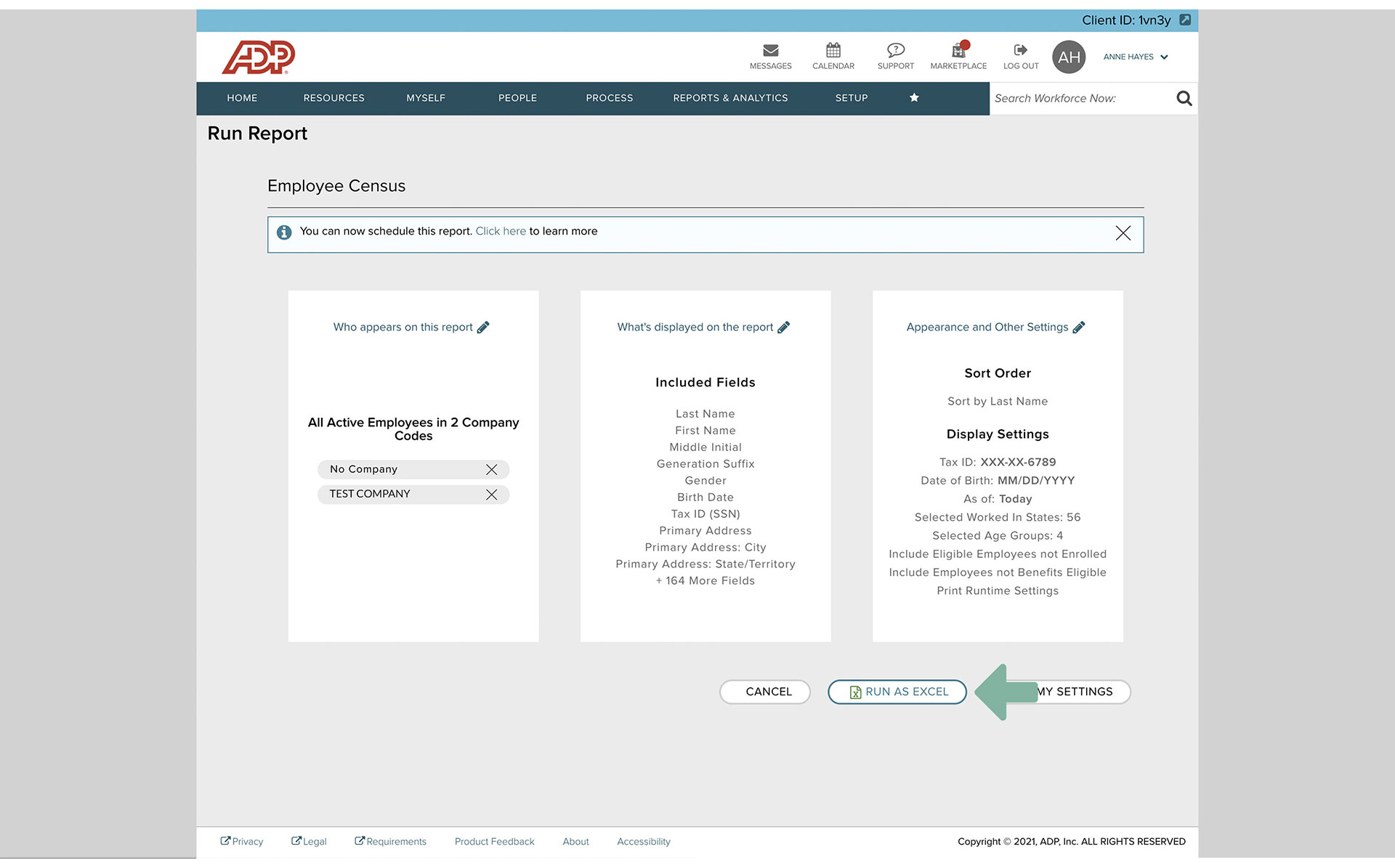Click Run As Excel button
Image resolution: width=1395 pixels, height=868 pixels.
pyautogui.click(x=897, y=691)
